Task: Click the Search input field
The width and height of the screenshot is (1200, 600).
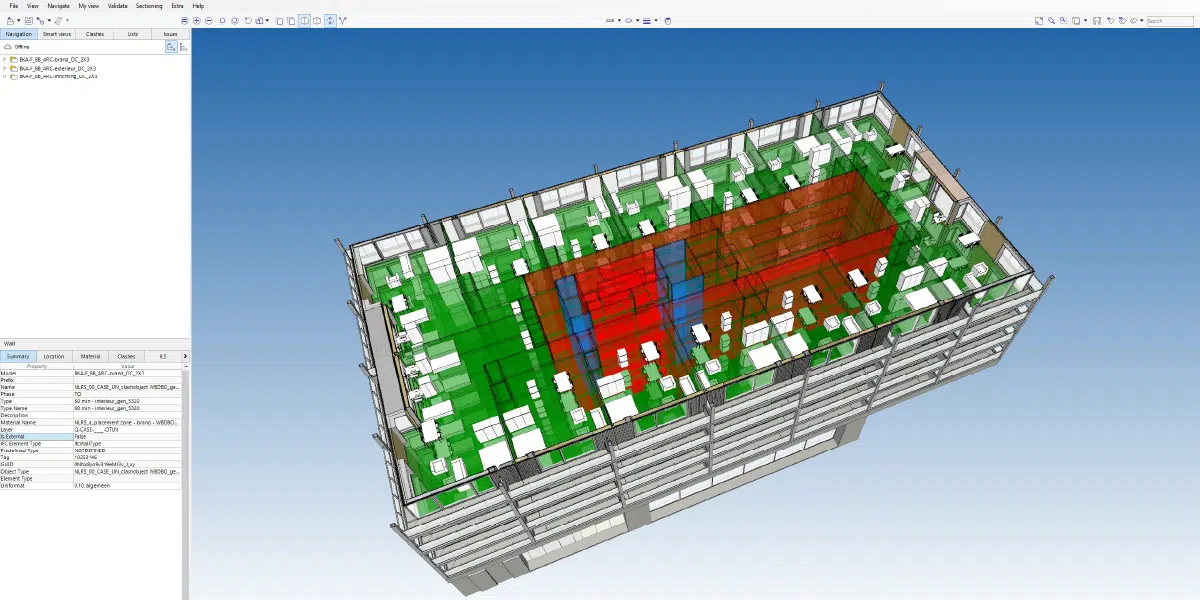Action: point(1168,20)
